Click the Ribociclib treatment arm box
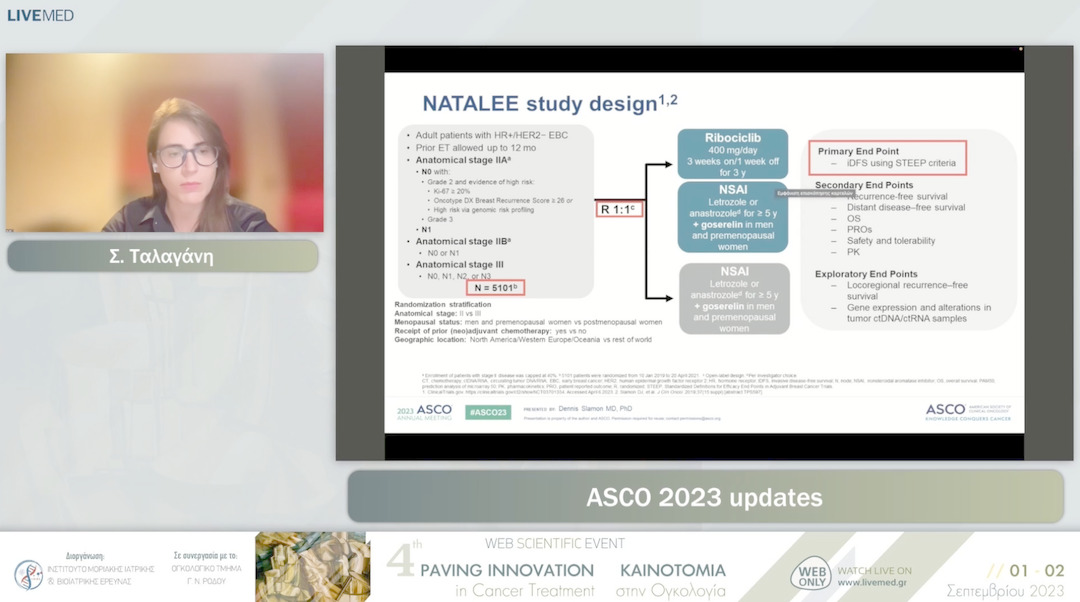 pos(733,154)
